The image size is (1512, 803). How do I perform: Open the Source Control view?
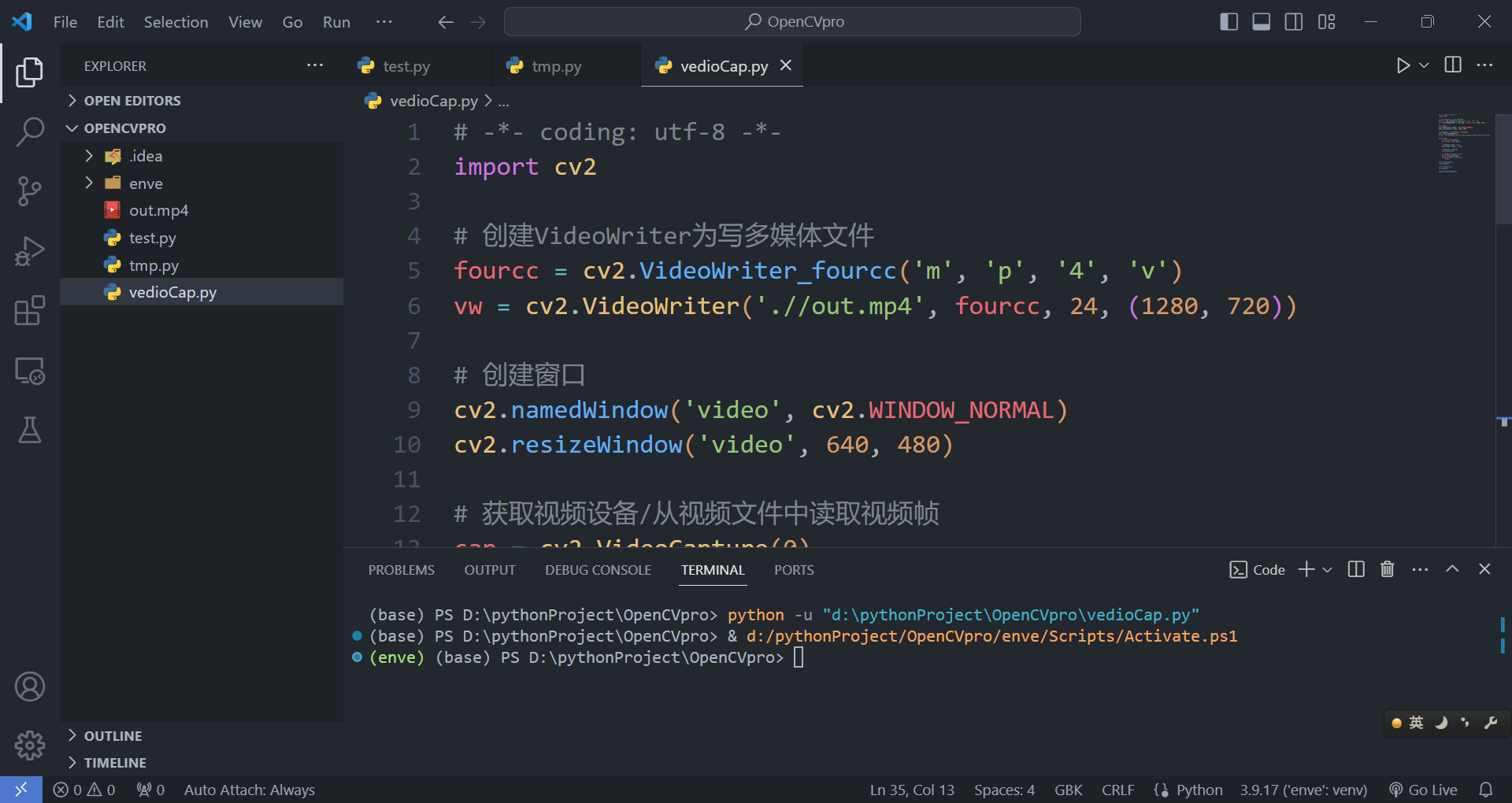[x=29, y=191]
